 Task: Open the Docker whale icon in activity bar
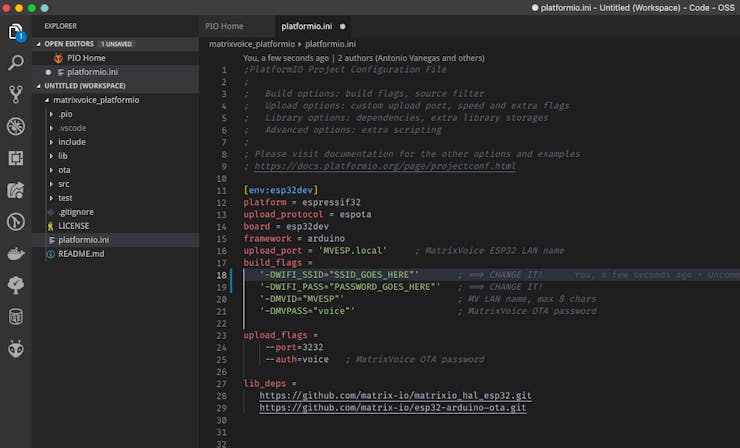(x=16, y=254)
